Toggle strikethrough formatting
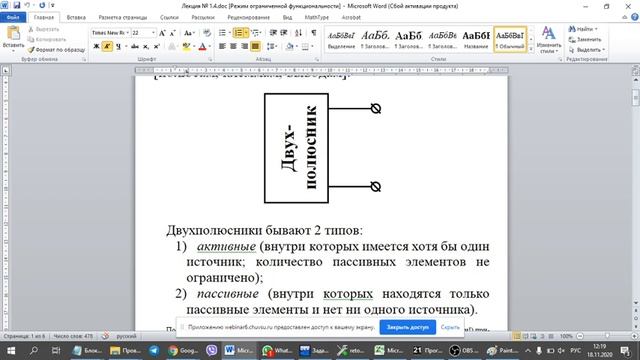 pos(135,47)
